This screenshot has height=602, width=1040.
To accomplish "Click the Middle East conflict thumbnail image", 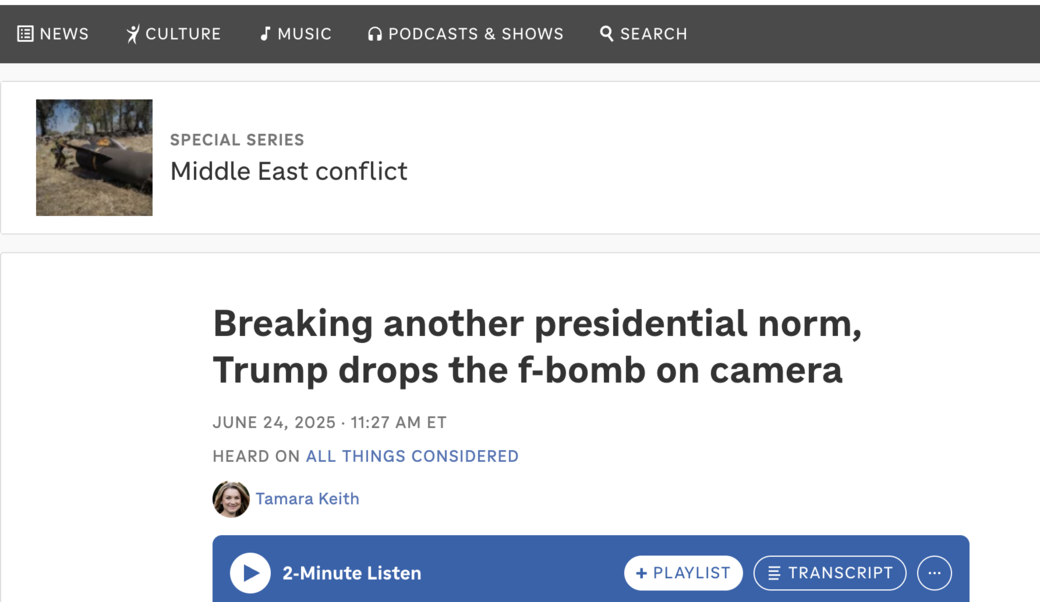I will click(94, 157).
